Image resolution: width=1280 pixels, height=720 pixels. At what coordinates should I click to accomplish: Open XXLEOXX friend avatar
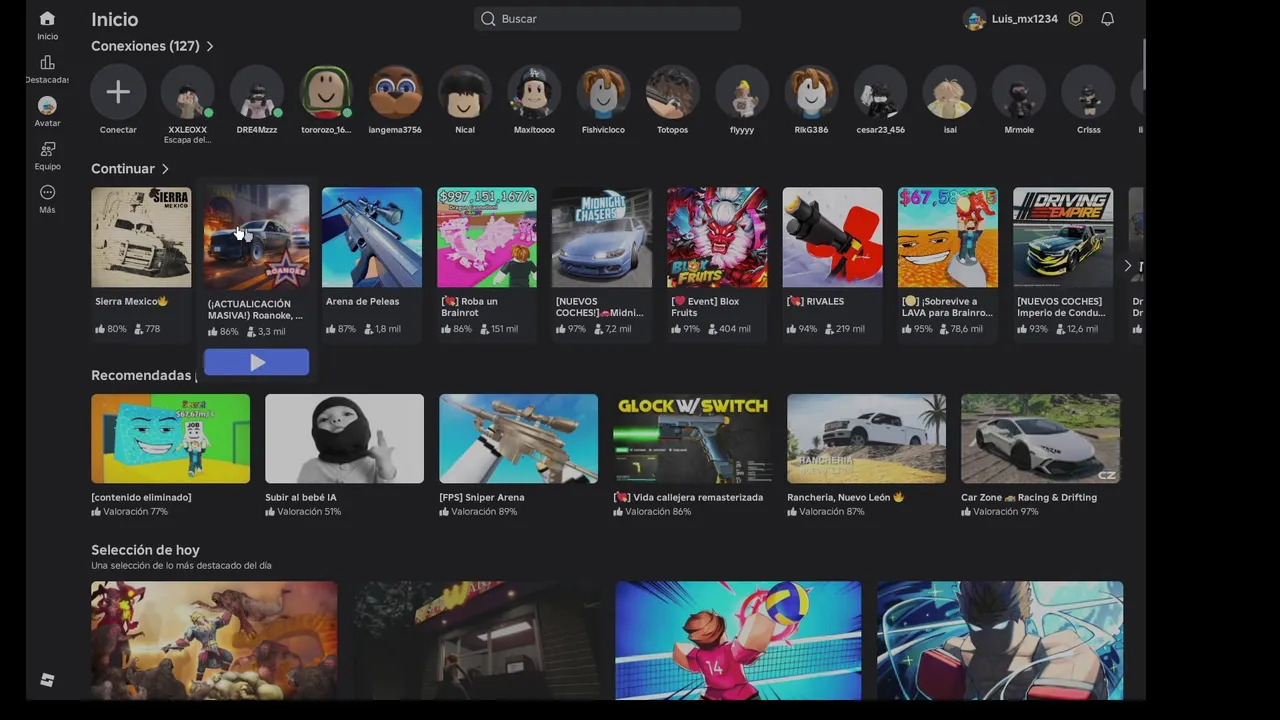coord(187,92)
